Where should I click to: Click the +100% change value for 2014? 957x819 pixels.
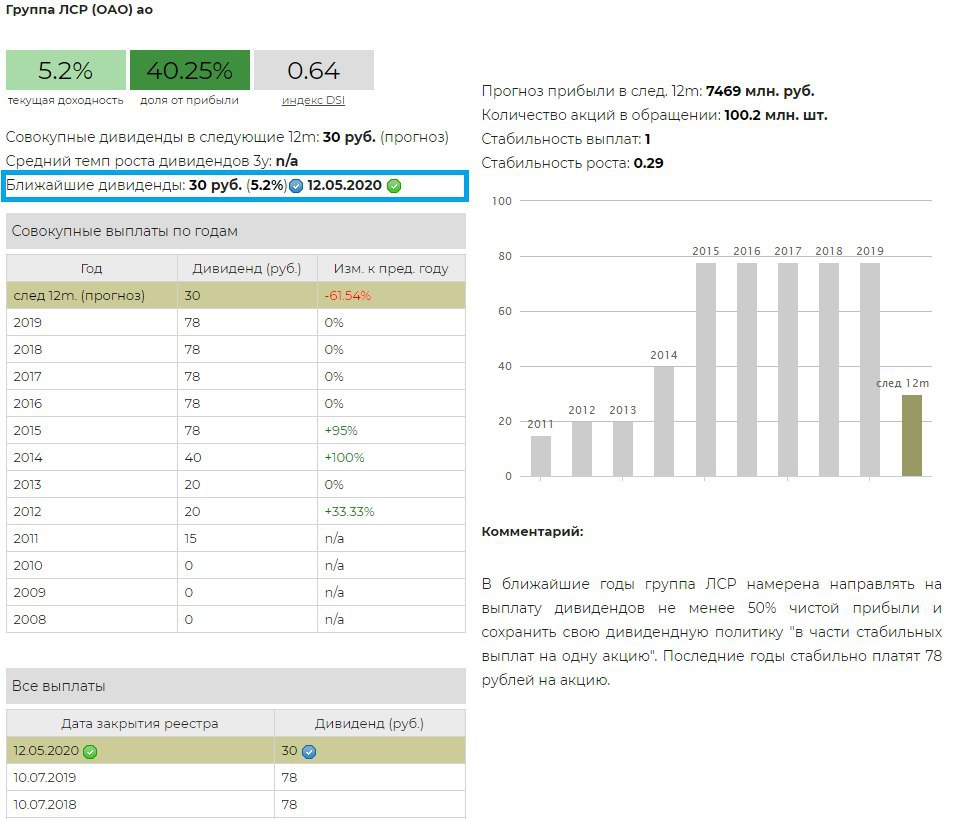point(344,458)
